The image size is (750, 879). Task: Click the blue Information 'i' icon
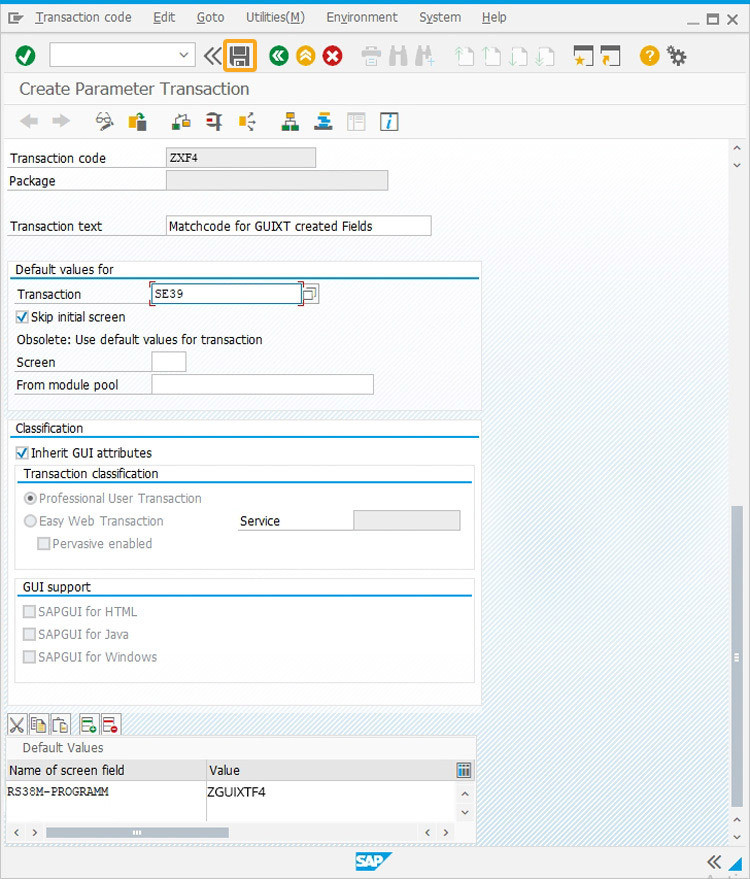pos(389,121)
